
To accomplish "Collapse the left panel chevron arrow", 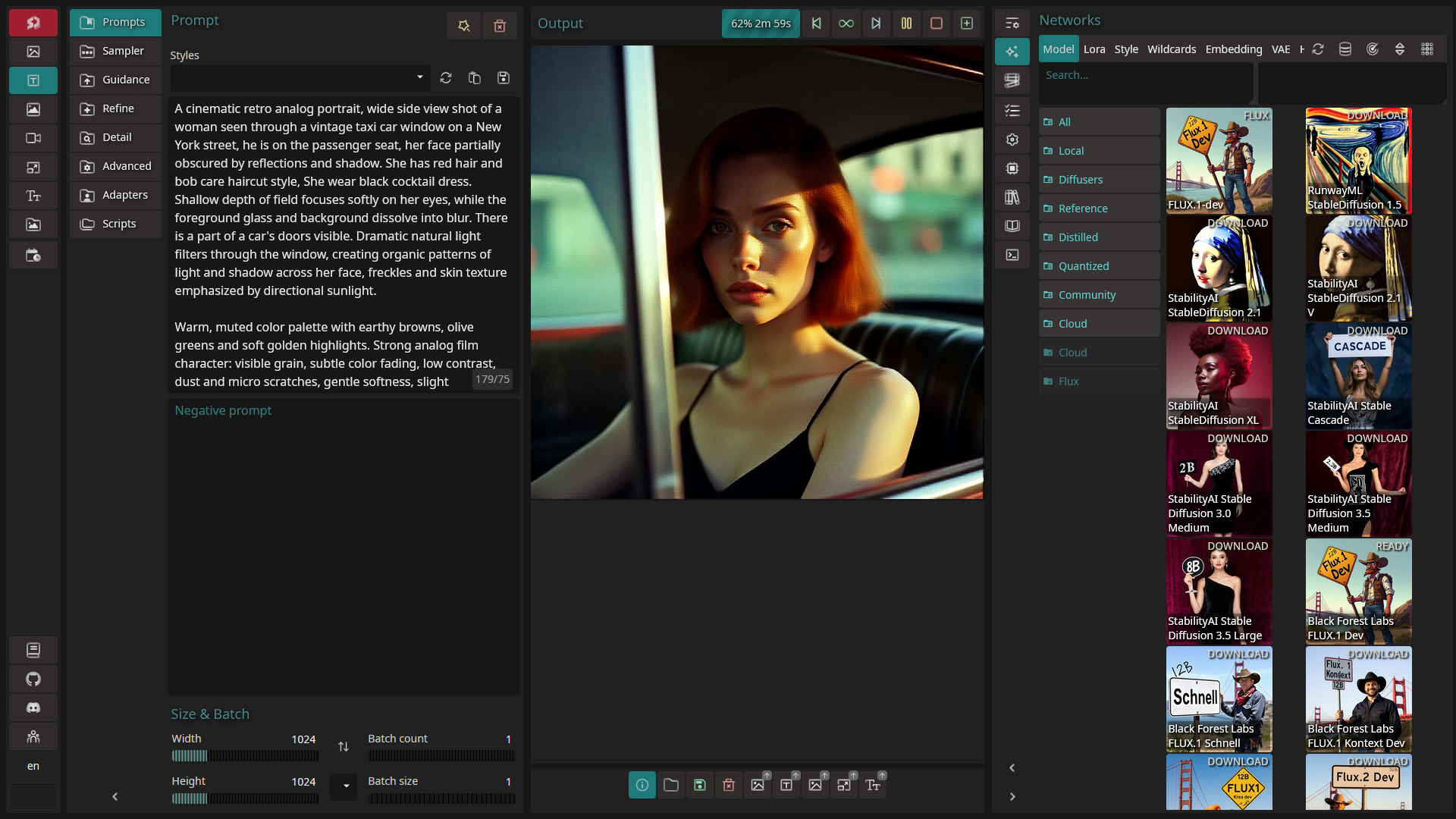I will 115,796.
